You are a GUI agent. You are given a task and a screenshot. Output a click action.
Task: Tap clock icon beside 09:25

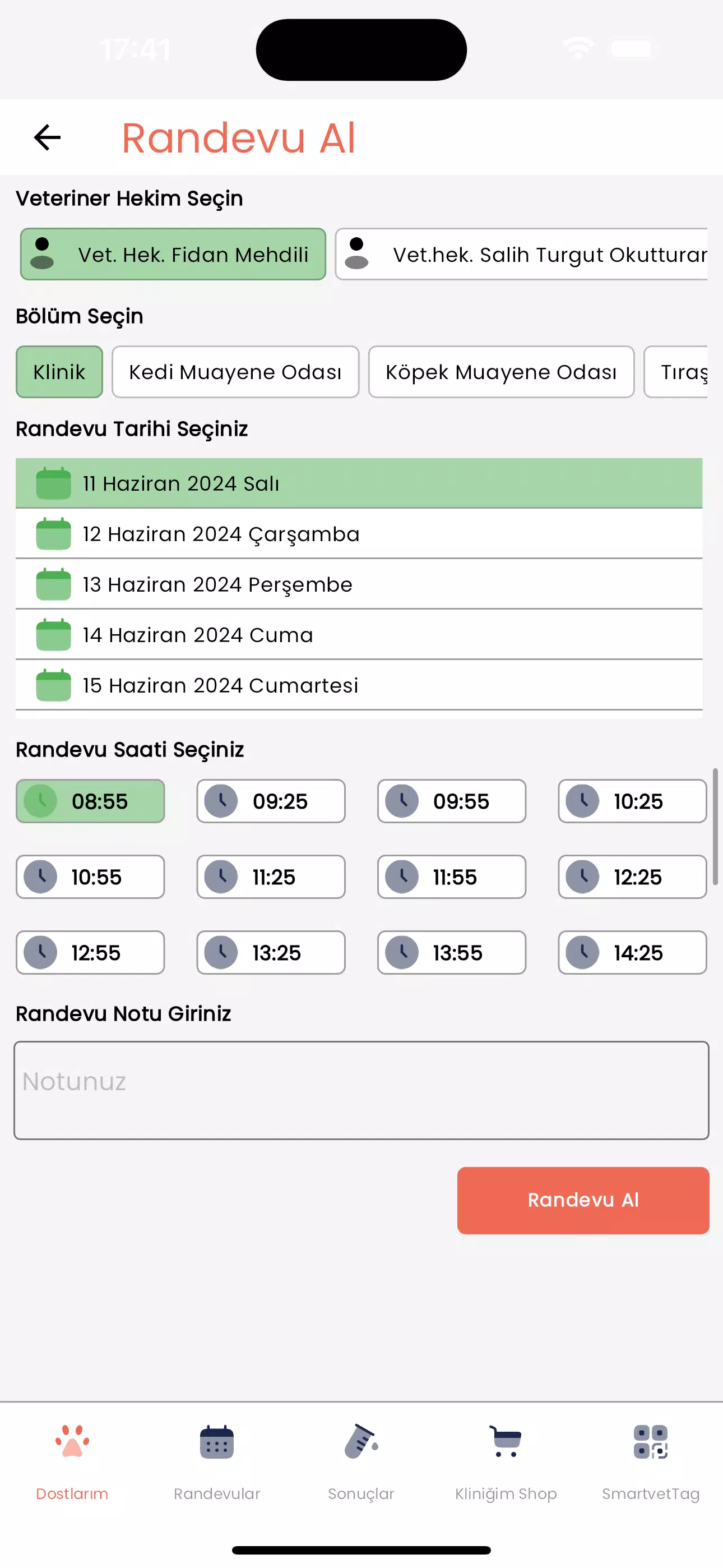(221, 801)
